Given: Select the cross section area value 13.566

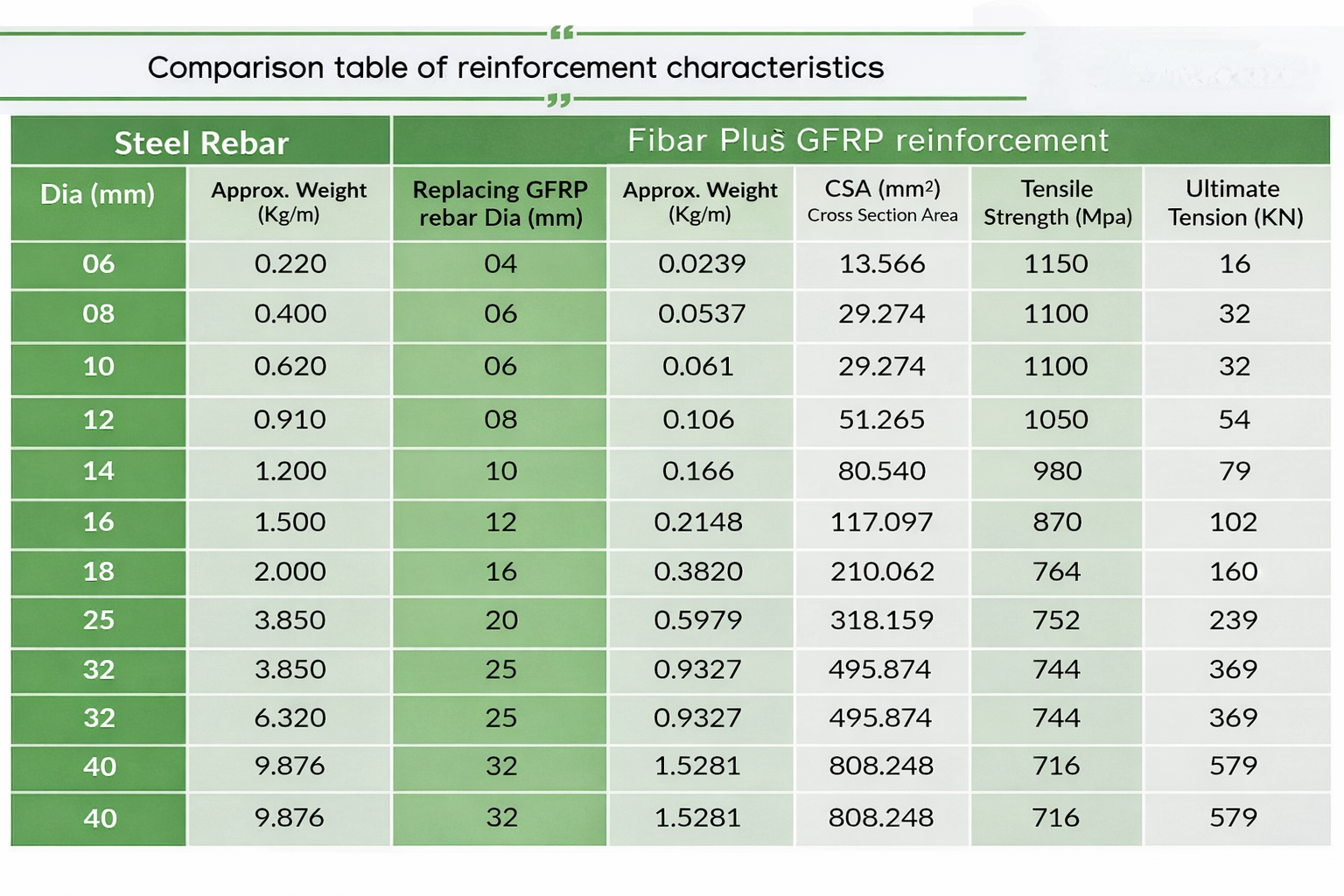Looking at the screenshot, I should pos(882,263).
